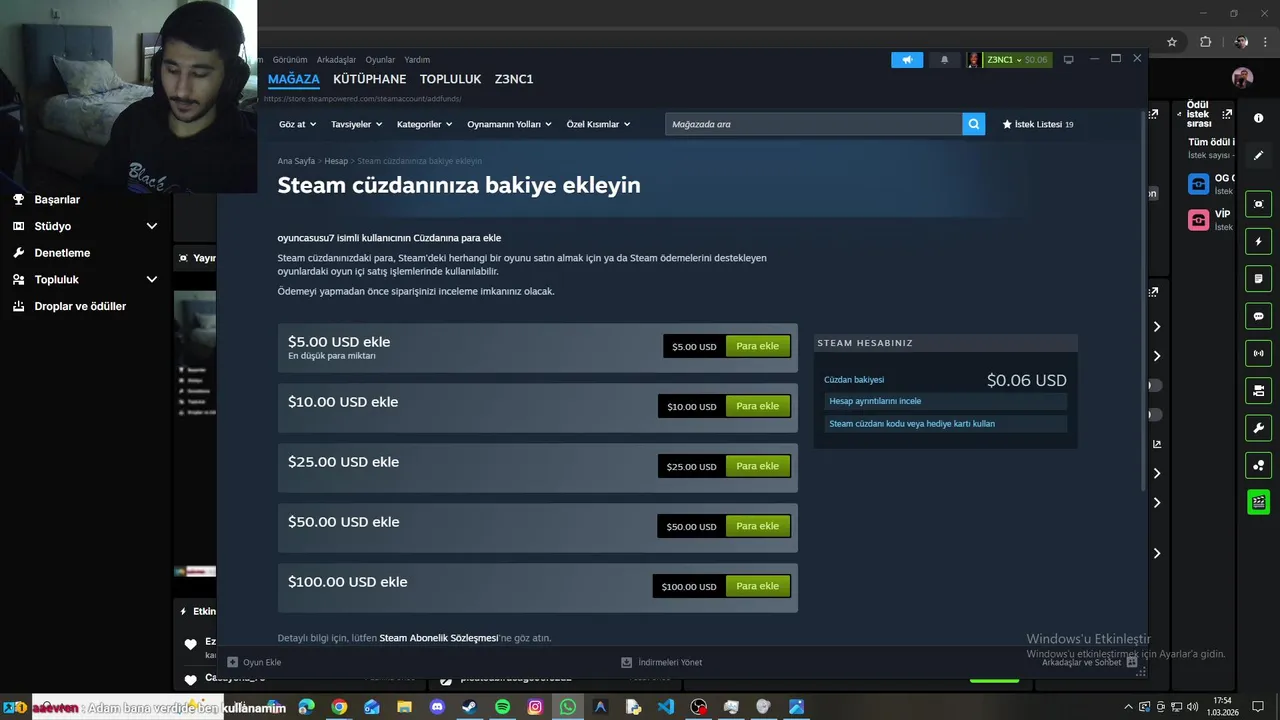Show hidden system tray icons chevron

(1129, 707)
